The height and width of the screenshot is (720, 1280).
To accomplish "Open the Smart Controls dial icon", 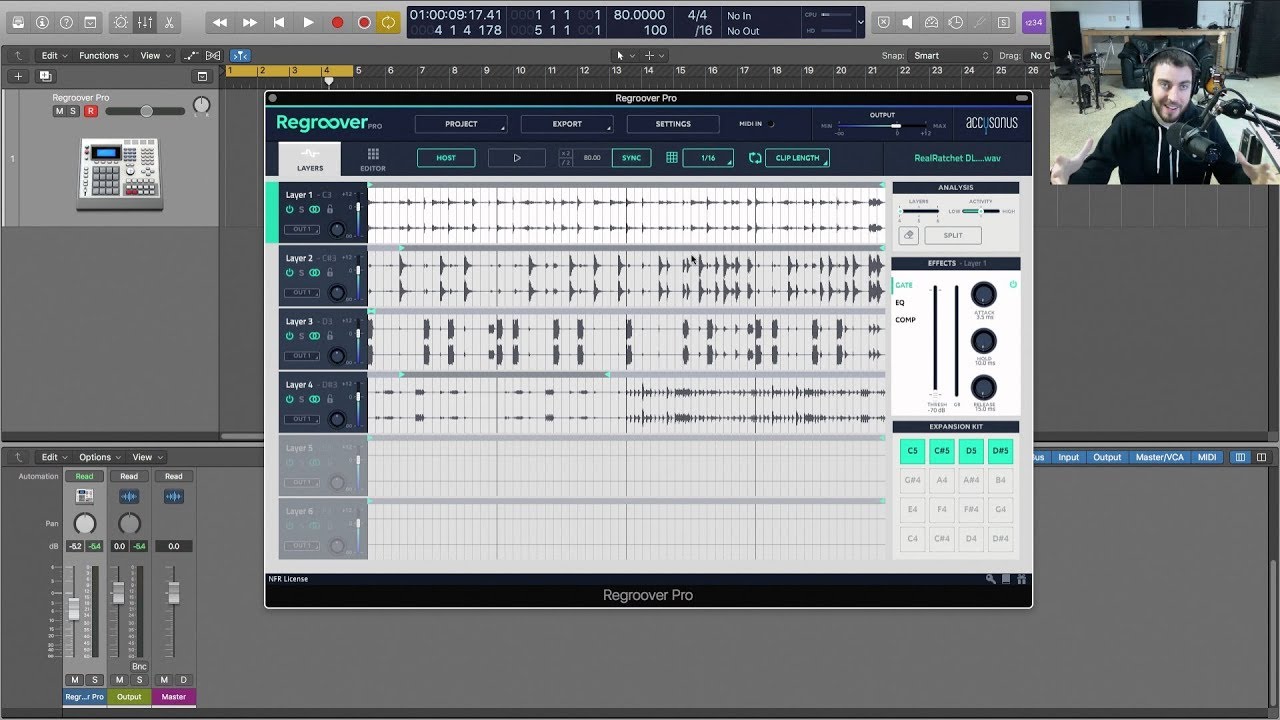I will [x=121, y=22].
